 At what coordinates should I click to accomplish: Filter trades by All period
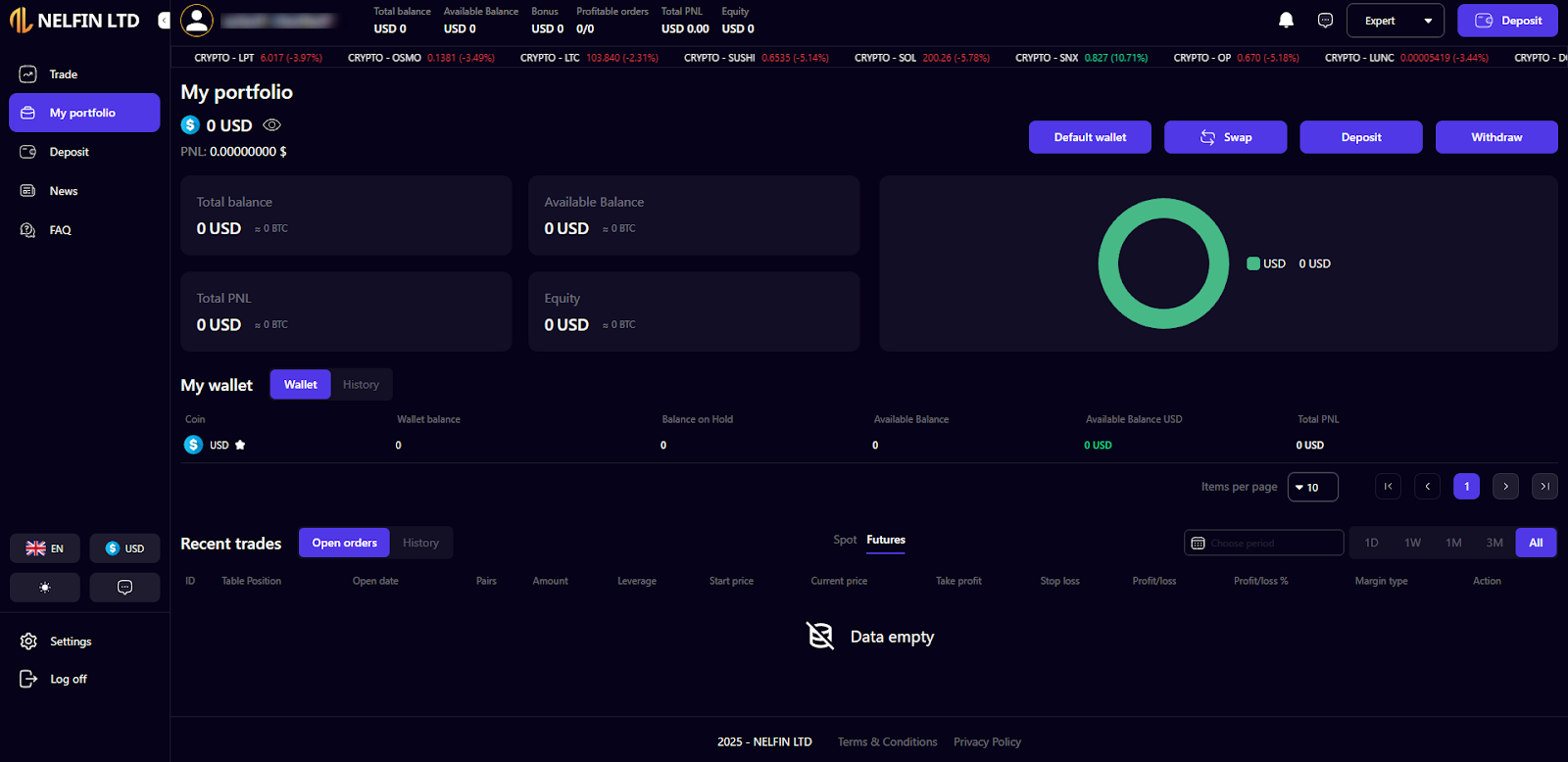pyautogui.click(x=1536, y=543)
